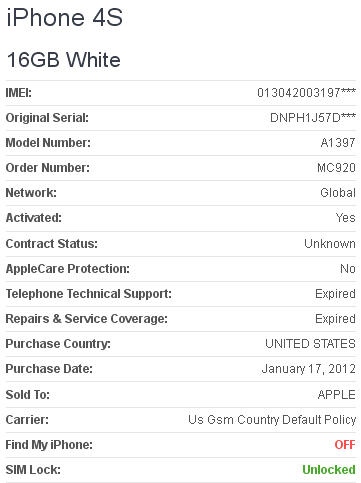This screenshot has height=483, width=361.
Task: Select the Contract Status value Unknown
Action: [x=330, y=244]
